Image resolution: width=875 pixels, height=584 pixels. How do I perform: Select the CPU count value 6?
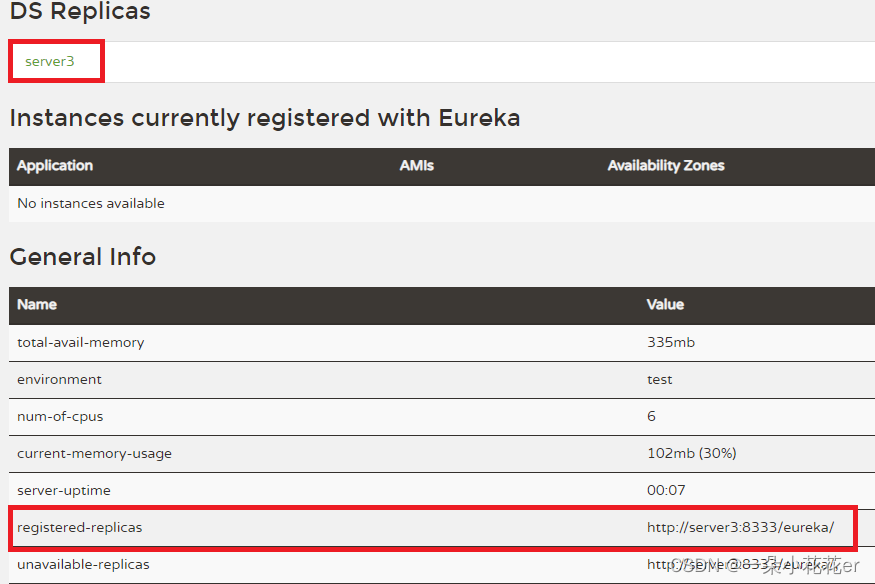click(x=651, y=416)
